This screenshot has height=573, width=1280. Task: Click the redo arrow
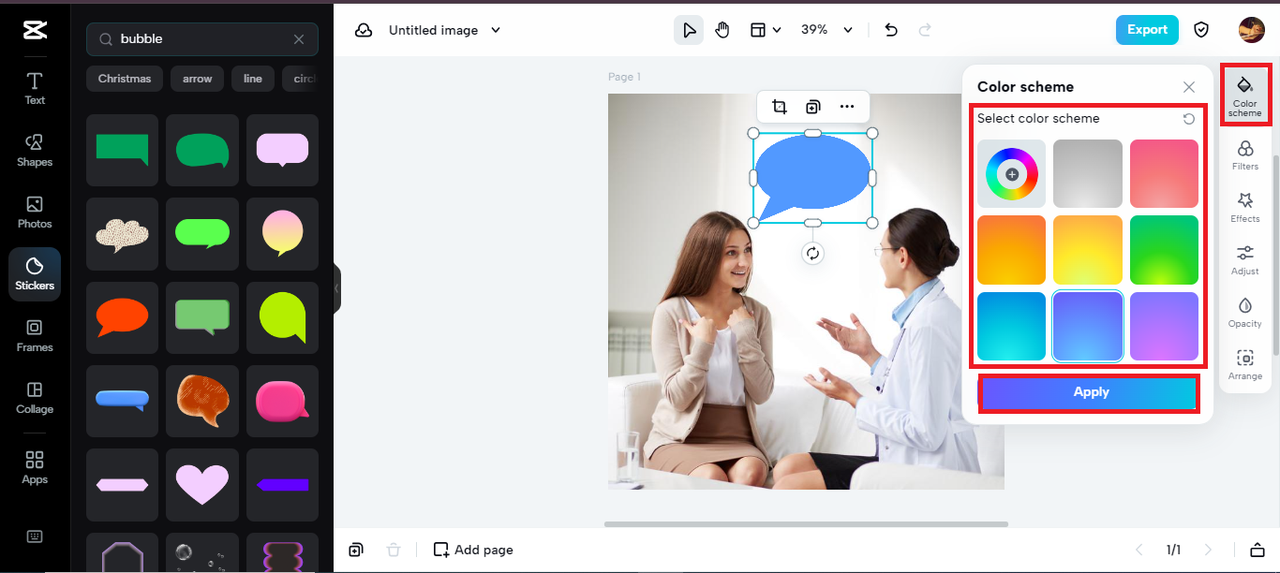click(x=925, y=30)
